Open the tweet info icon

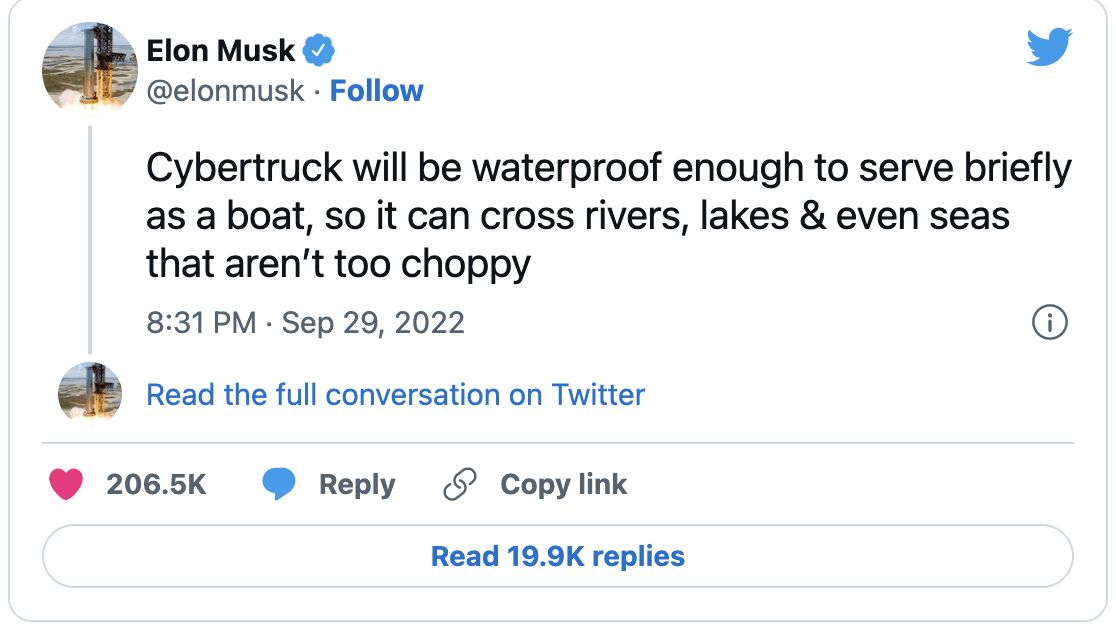pos(1049,323)
